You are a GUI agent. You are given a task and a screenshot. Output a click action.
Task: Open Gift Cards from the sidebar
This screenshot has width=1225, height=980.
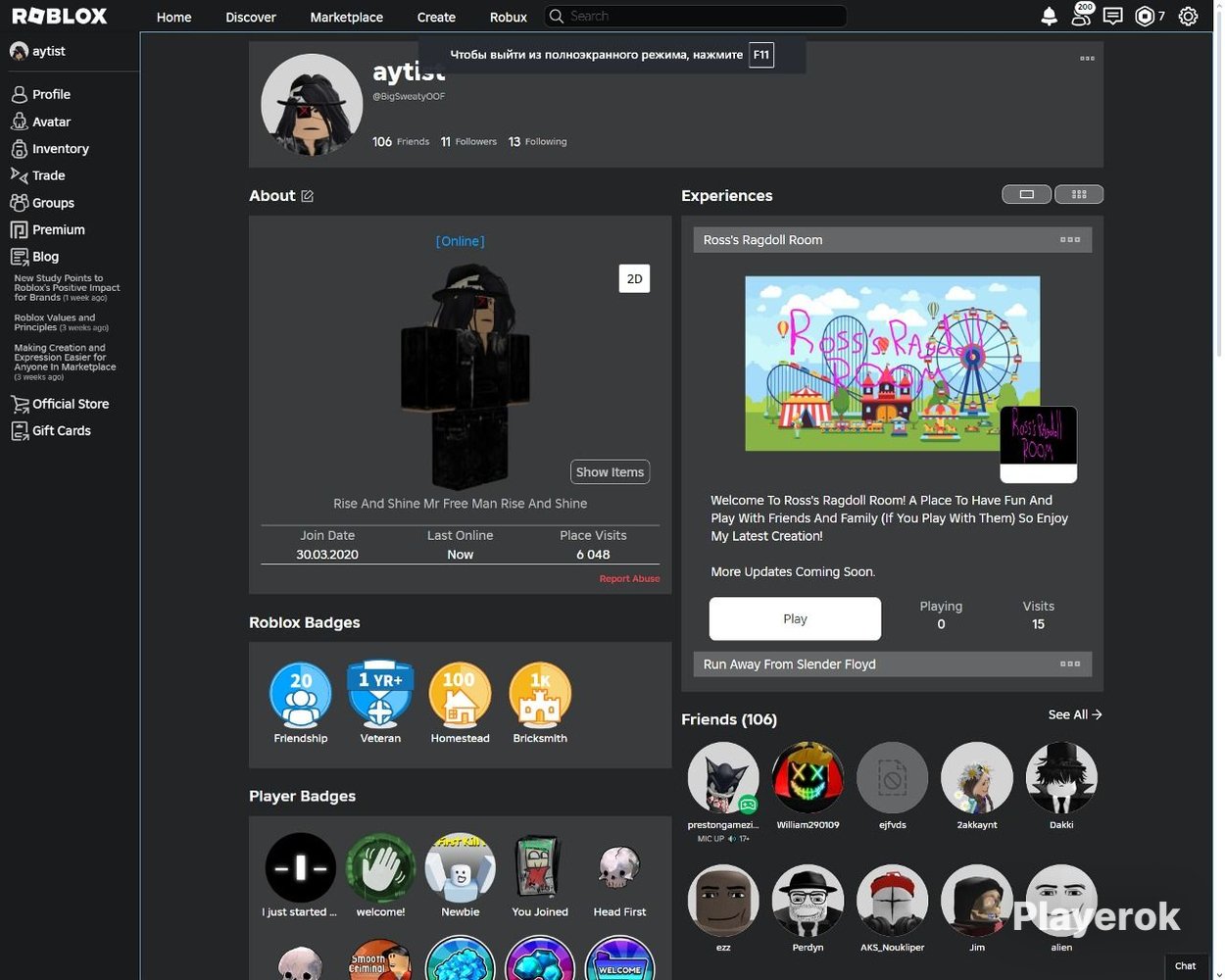click(x=50, y=431)
